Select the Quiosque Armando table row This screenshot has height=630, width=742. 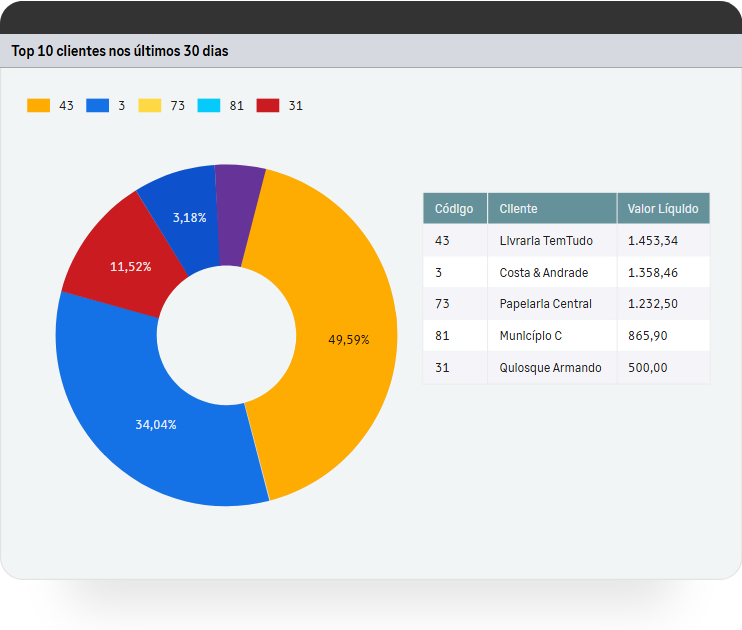pos(550,368)
